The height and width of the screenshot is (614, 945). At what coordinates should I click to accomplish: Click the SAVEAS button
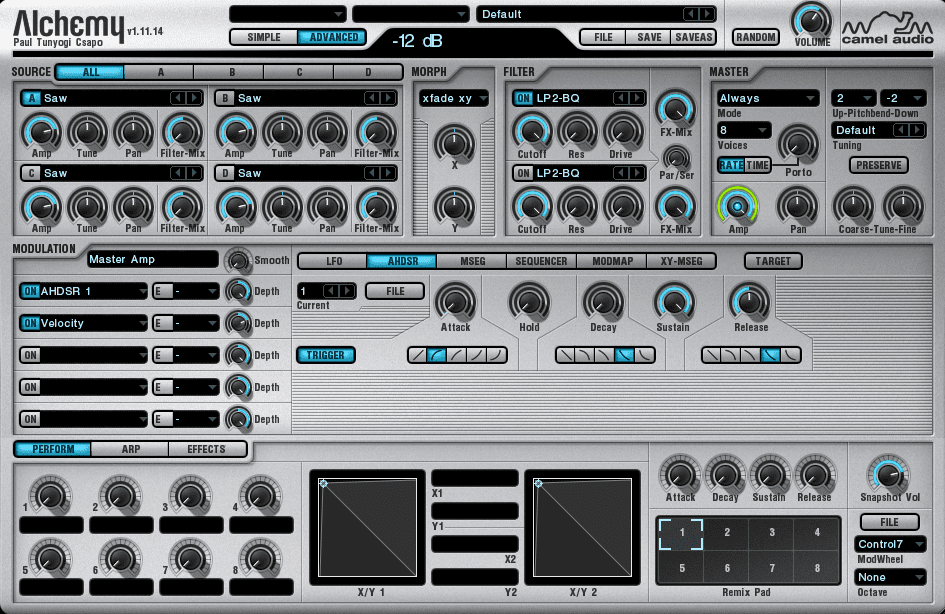693,37
